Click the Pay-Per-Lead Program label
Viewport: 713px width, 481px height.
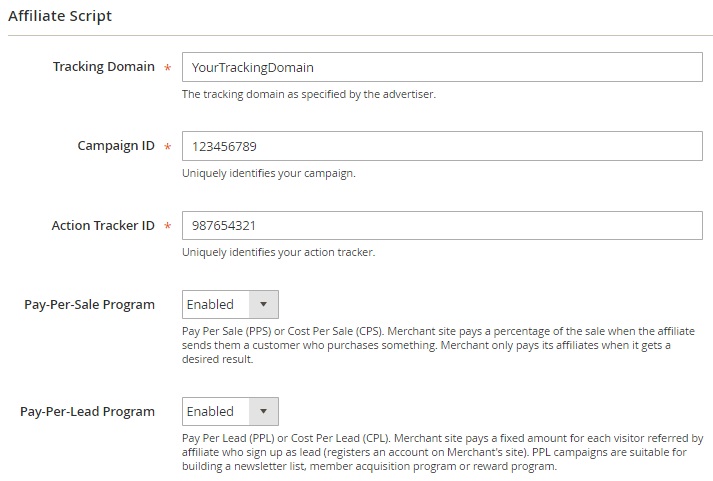click(87, 411)
